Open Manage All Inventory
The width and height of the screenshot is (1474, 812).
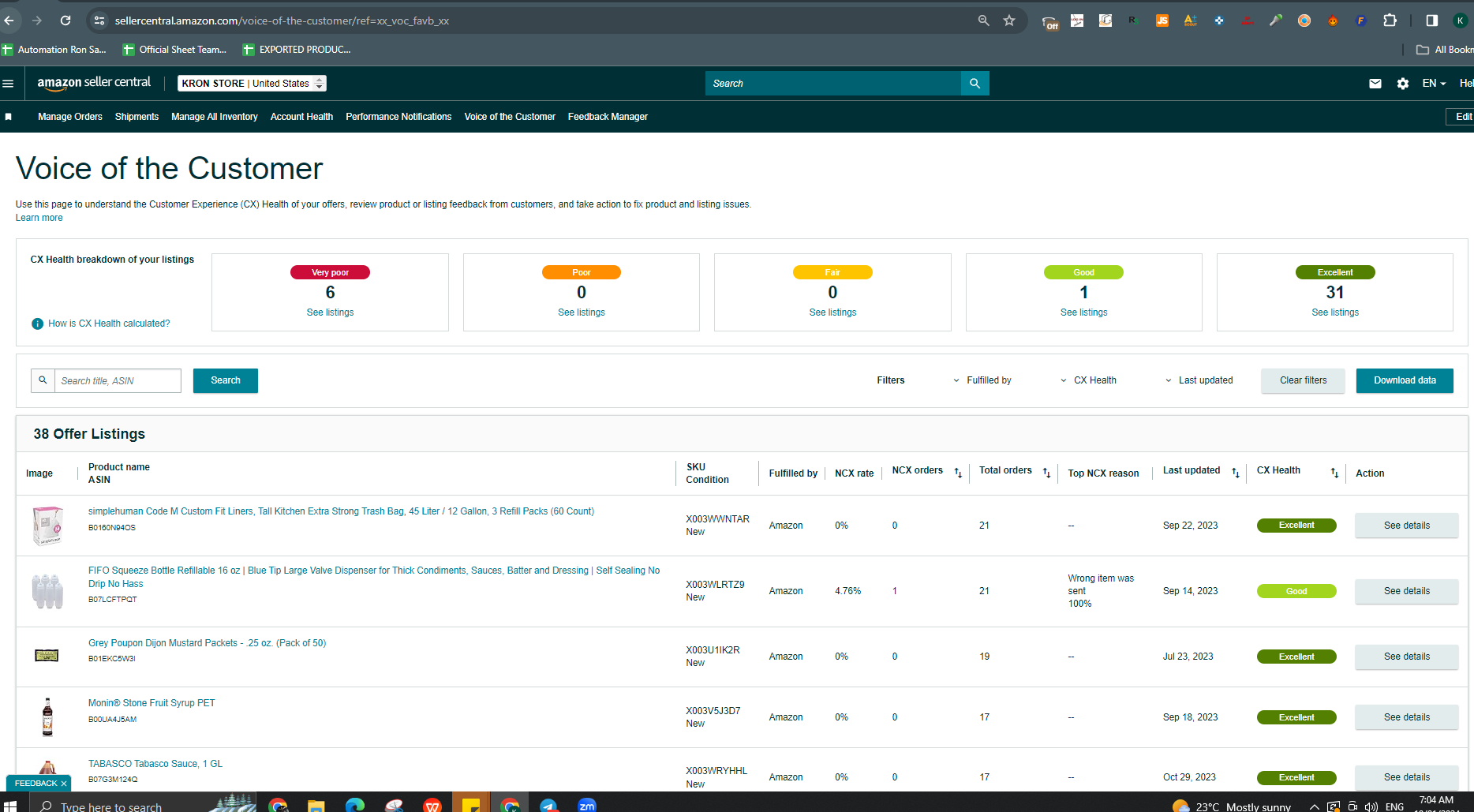(215, 117)
